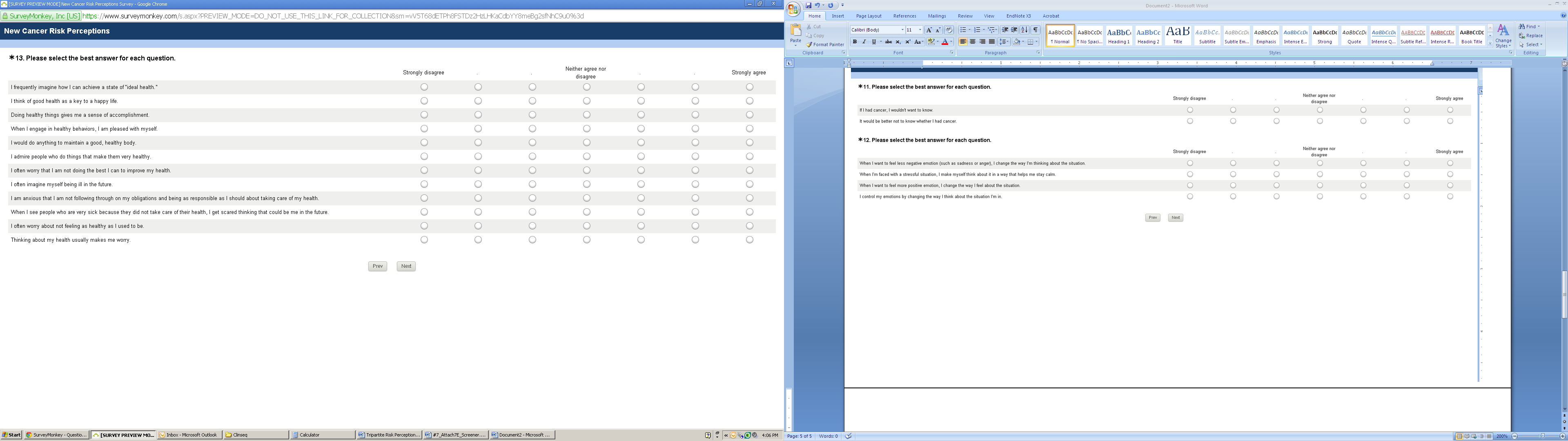1568x441 pixels.
Task: Open the References ribbon tab
Action: pyautogui.click(x=904, y=16)
